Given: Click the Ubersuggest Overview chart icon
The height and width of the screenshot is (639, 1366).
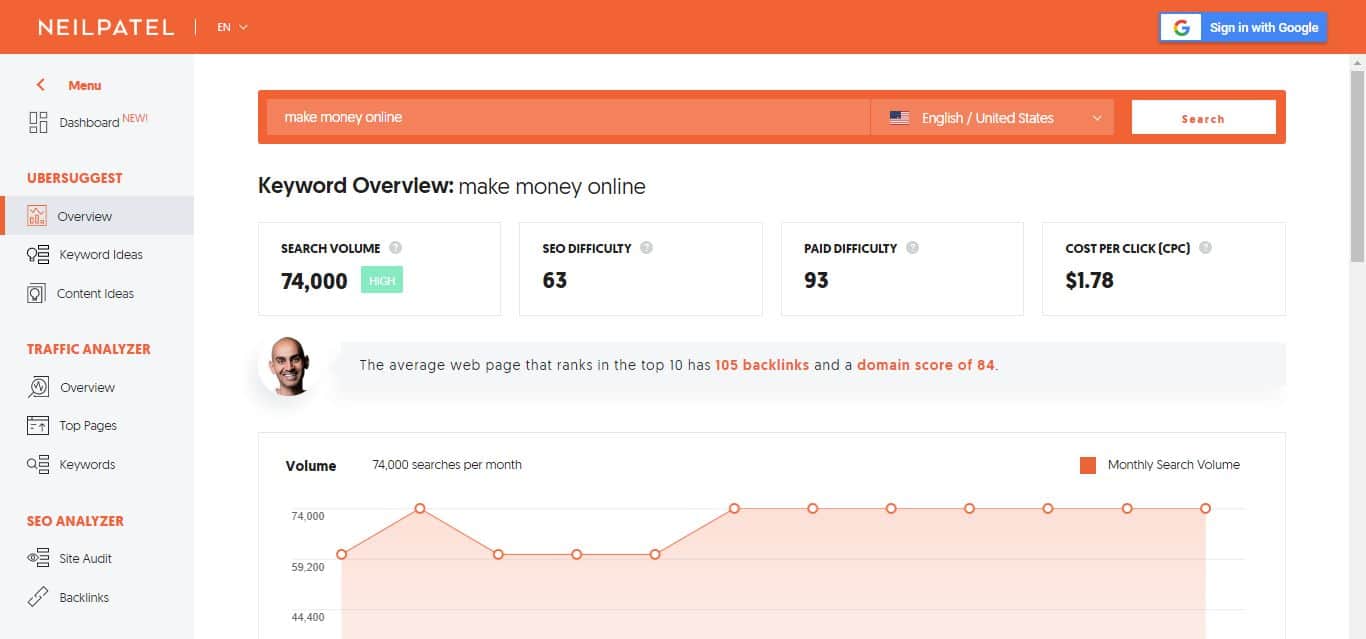Looking at the screenshot, I should pyautogui.click(x=37, y=215).
